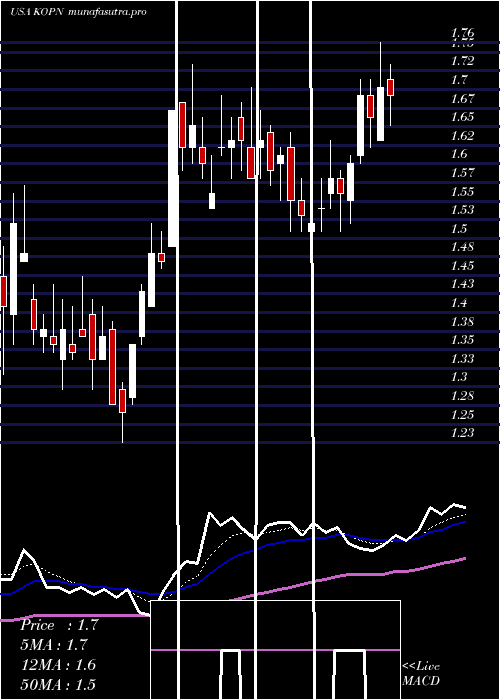500x700 pixels.
Task: Click the '<<Live MACD' label
Action: 421,673
